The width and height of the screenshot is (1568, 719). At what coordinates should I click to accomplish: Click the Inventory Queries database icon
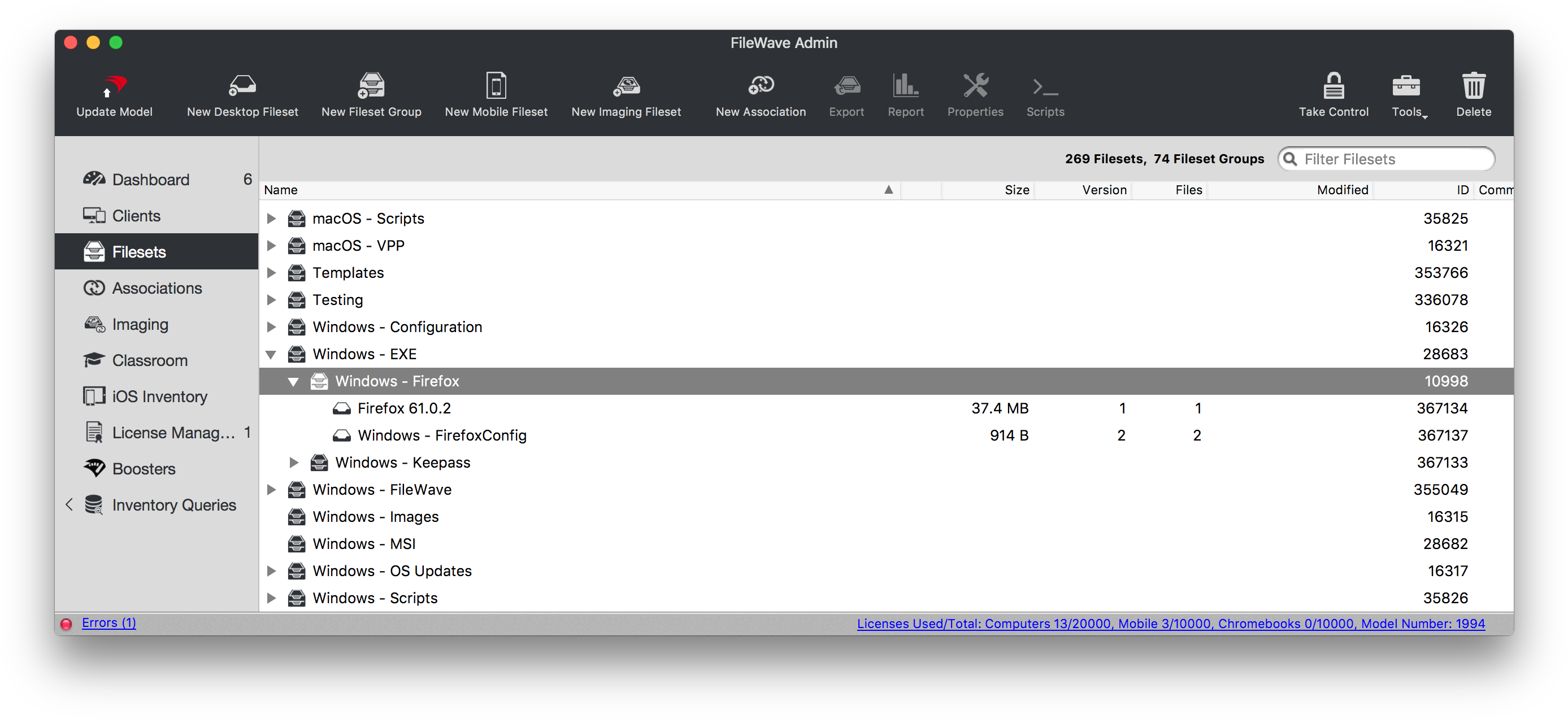(94, 505)
